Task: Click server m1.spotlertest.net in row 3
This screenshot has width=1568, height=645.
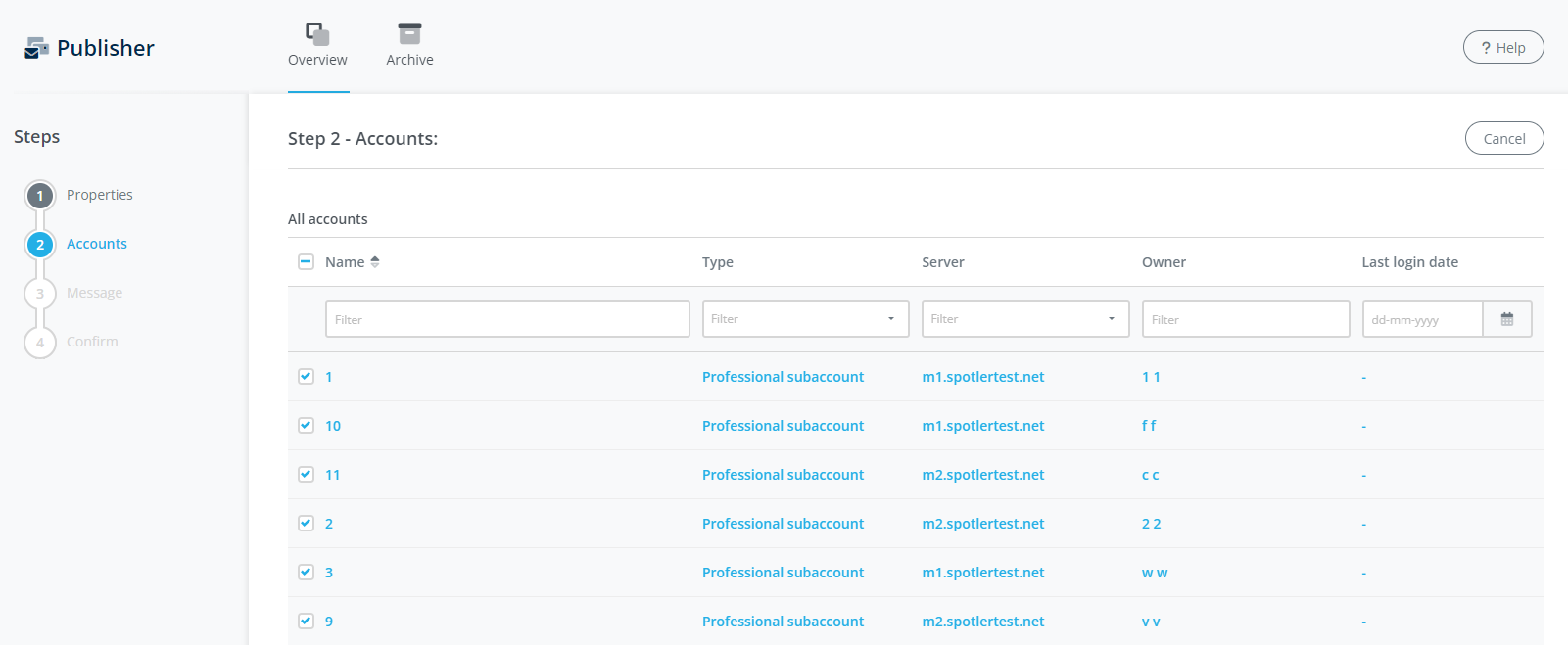Action: tap(983, 573)
